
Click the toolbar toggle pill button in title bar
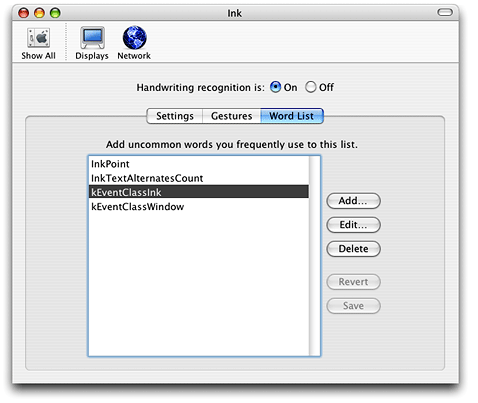(x=445, y=13)
